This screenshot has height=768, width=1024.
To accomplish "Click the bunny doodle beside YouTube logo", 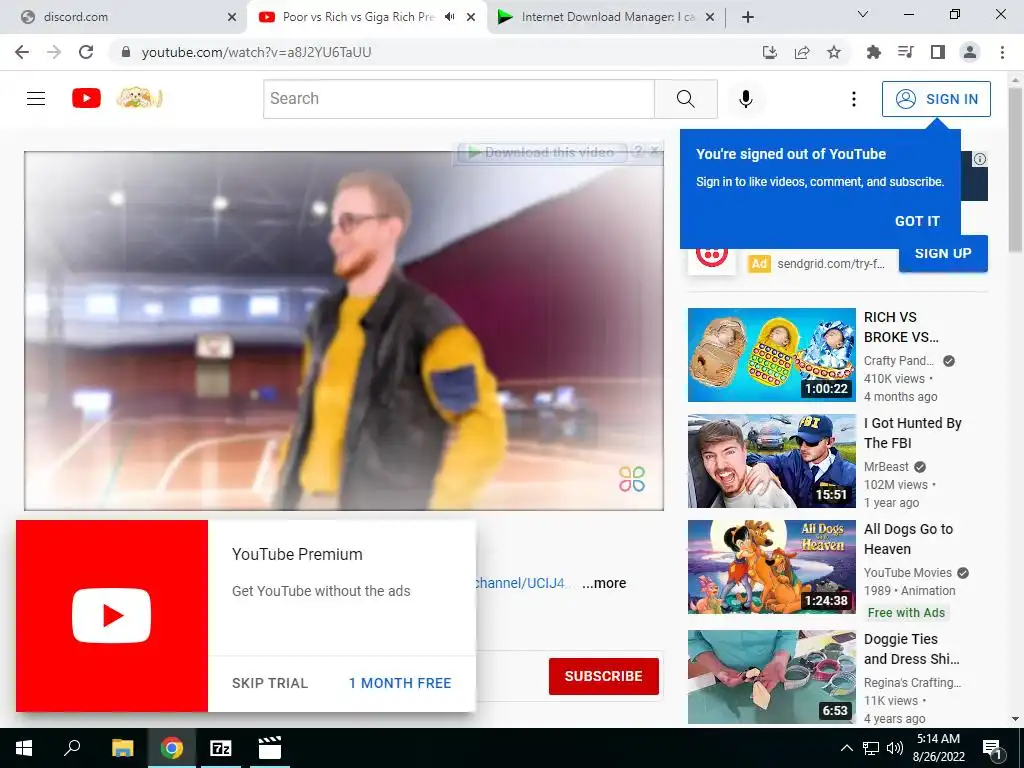I will [x=139, y=98].
